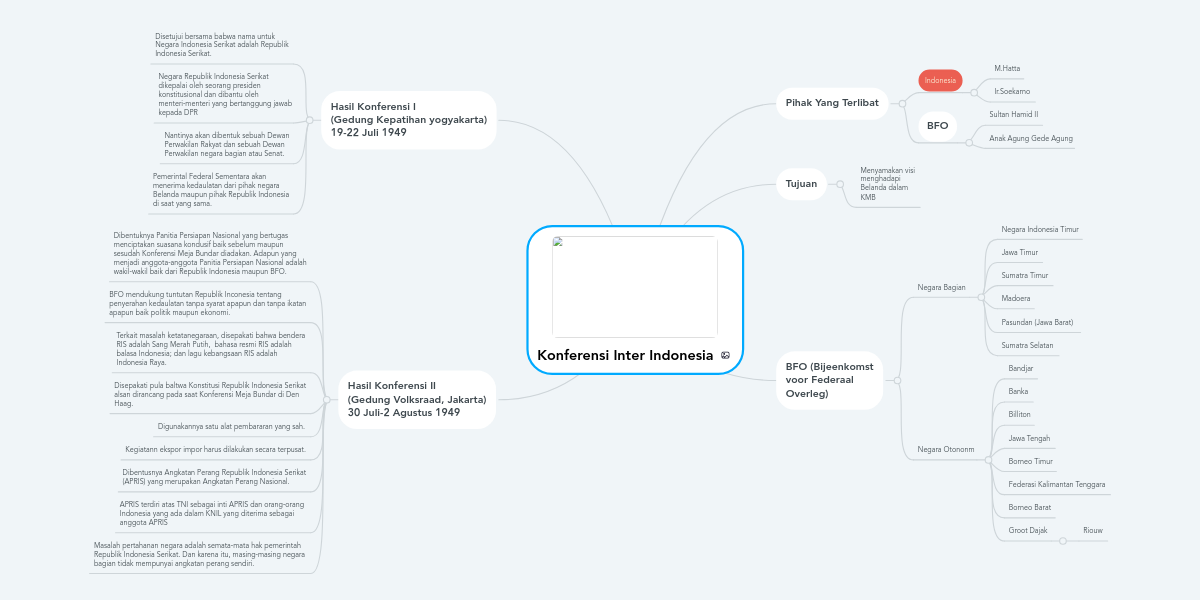Viewport: 1200px width, 600px height.
Task: Select the Federasi Kalimantan Tenggara item
Action: pos(1056,485)
